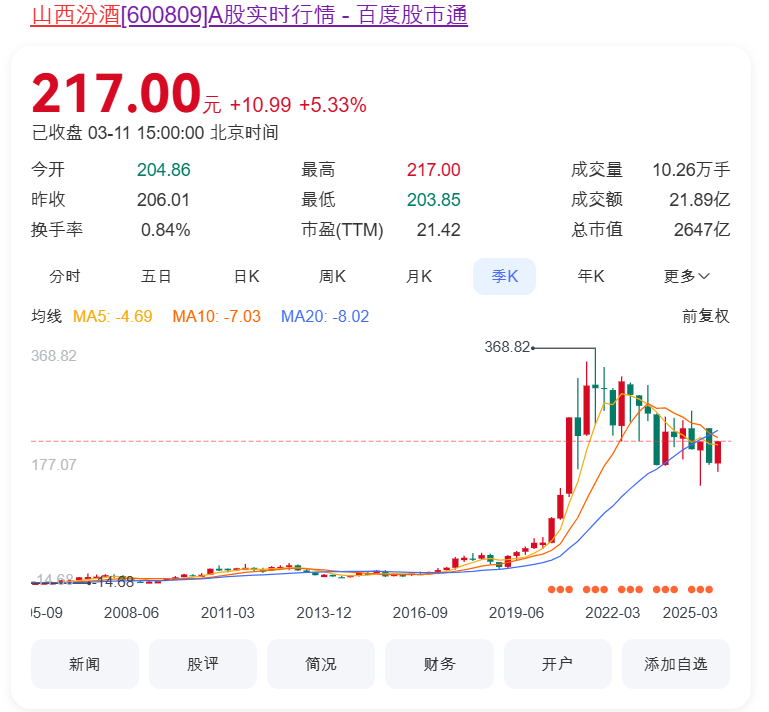Click the 昨收 value 206.01
Image resolution: width=769 pixels, height=712 pixels.
[x=163, y=200]
